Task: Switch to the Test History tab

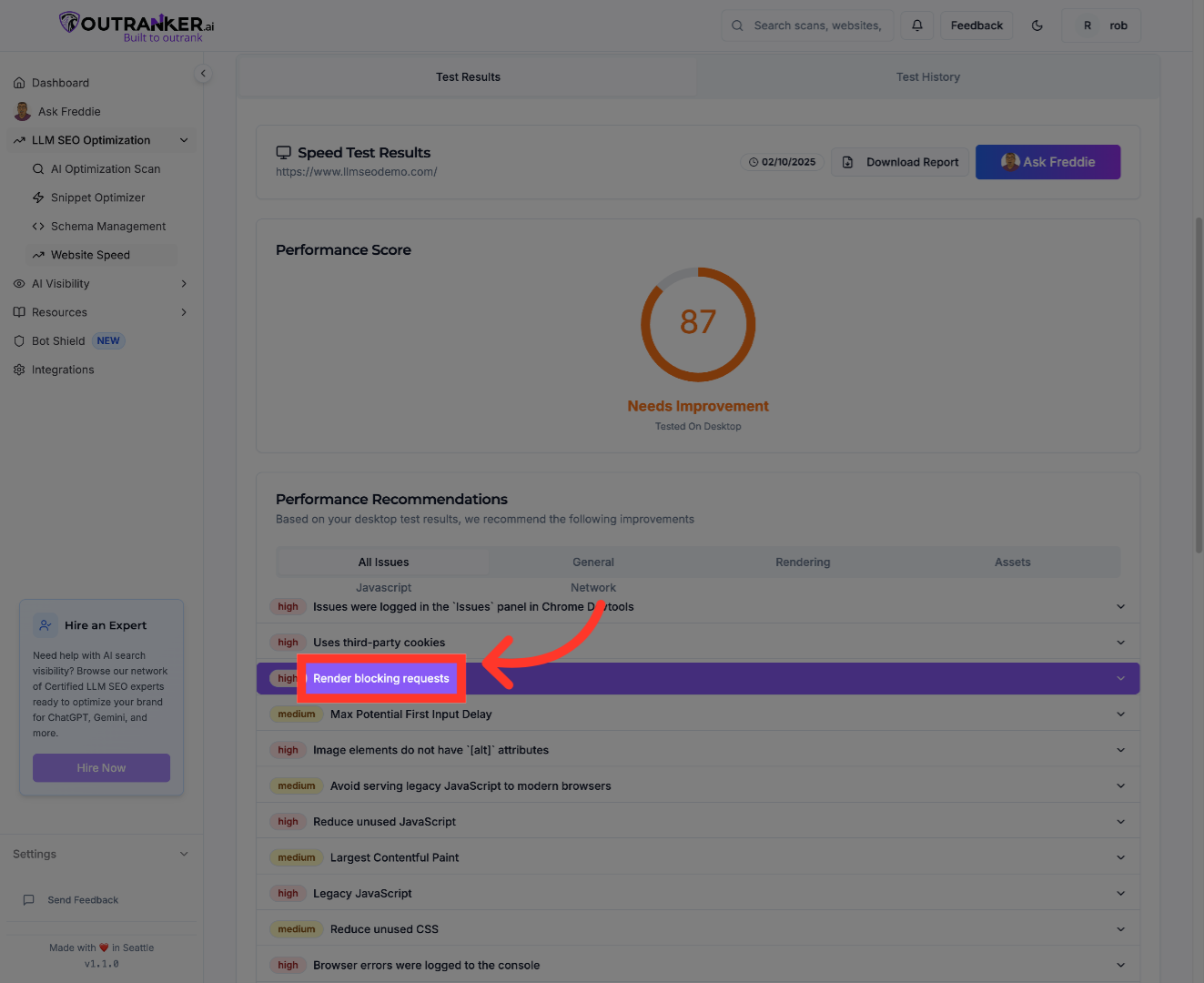Action: click(927, 76)
